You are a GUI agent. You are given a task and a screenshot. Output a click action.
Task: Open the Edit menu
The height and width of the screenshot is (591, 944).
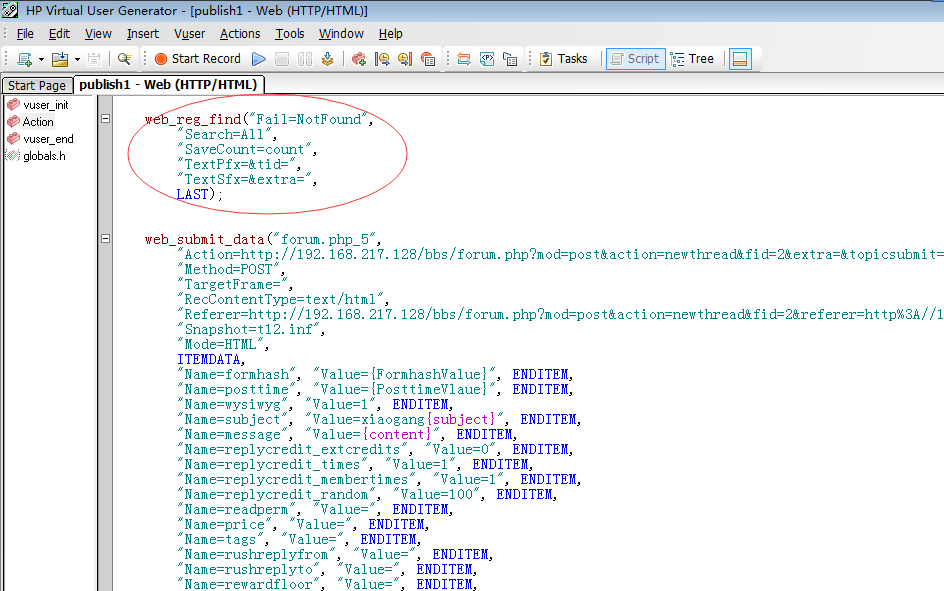[x=59, y=34]
